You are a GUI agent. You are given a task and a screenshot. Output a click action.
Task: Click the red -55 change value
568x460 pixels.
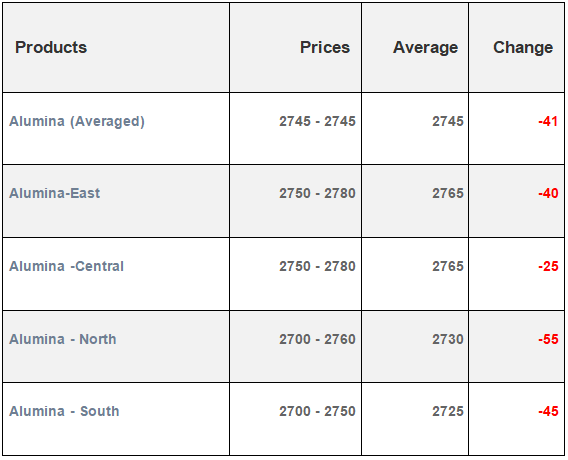548,339
